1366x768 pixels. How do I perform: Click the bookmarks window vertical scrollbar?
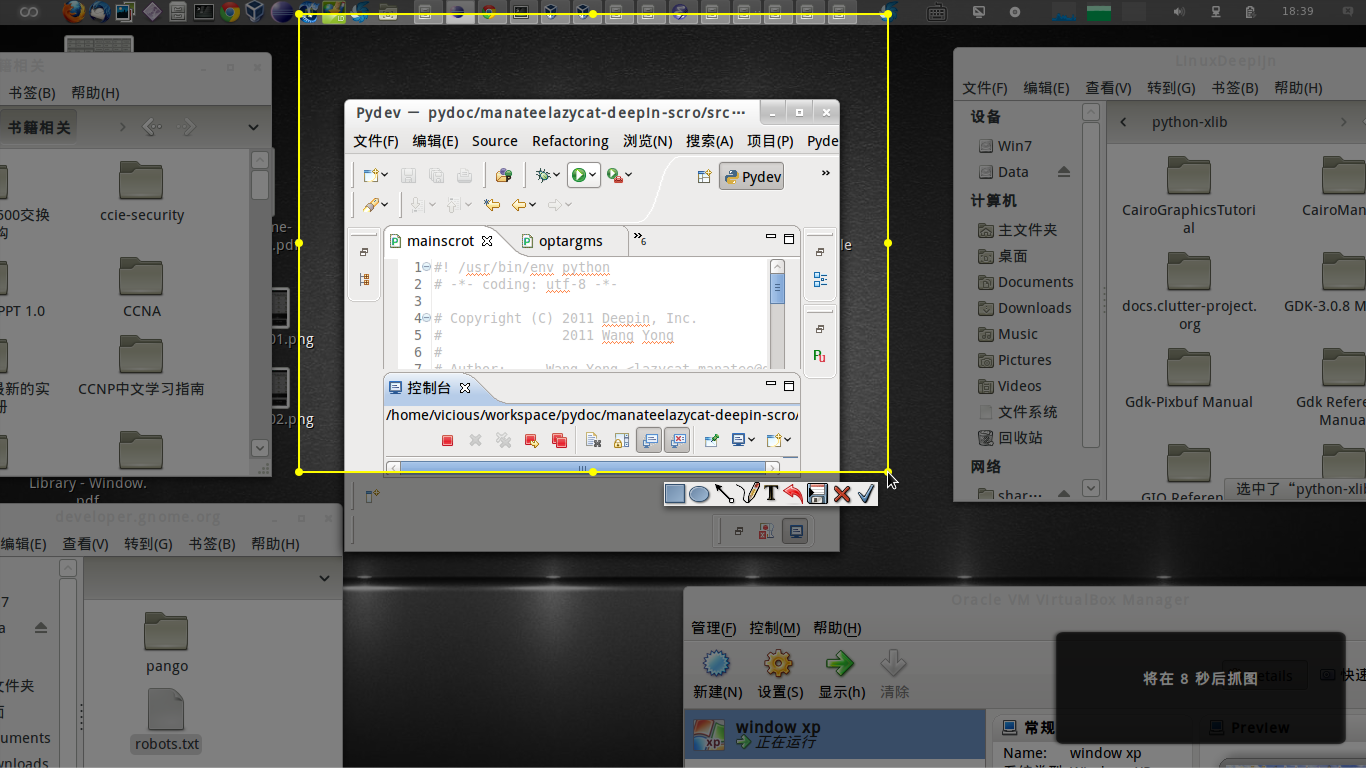pyautogui.click(x=260, y=303)
